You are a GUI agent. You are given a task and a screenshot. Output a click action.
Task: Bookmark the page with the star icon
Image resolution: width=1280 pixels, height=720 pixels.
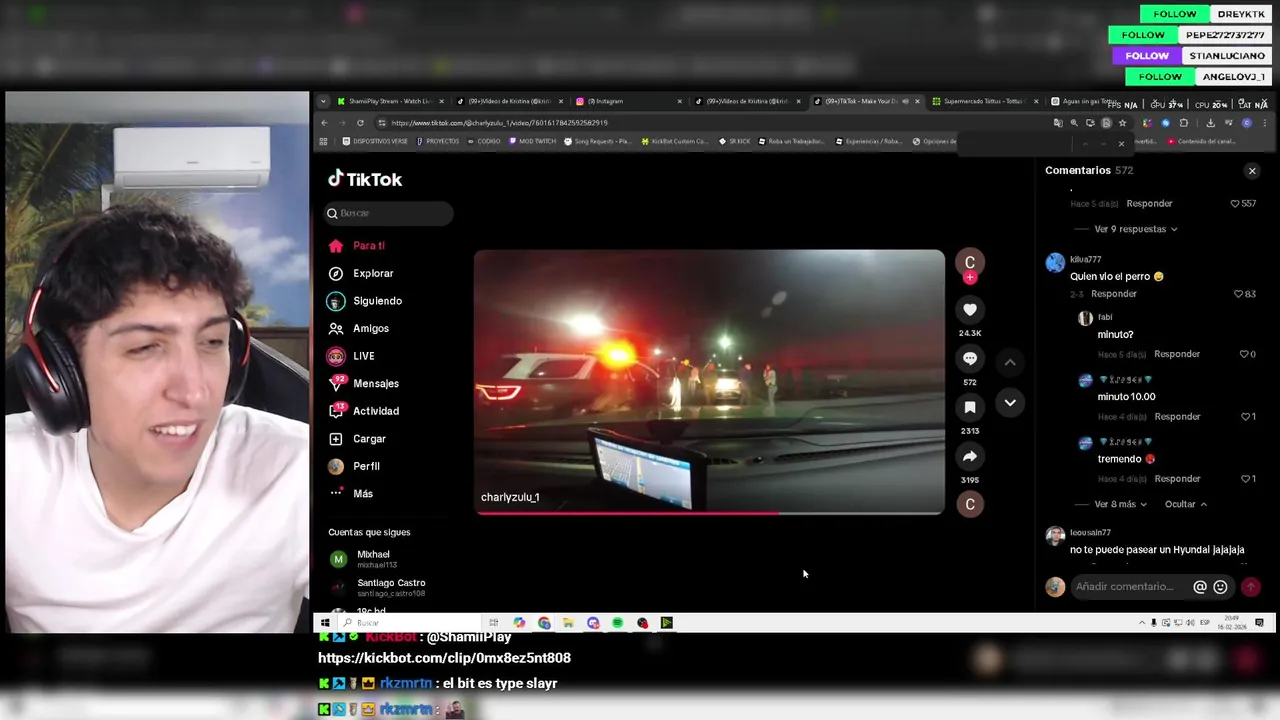(1122, 123)
